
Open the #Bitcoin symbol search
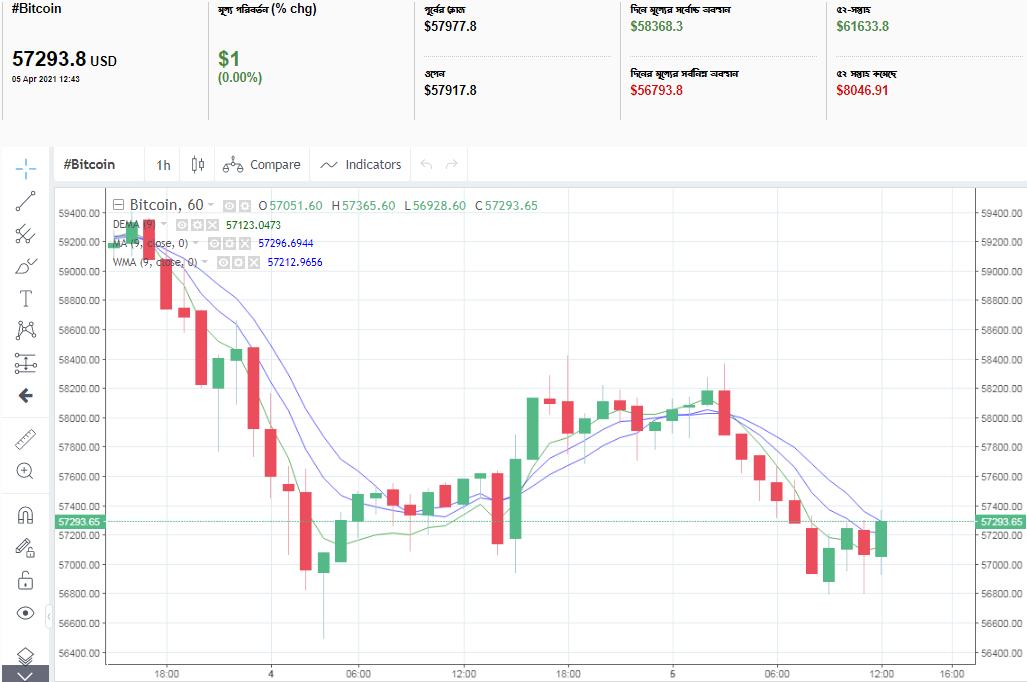89,164
